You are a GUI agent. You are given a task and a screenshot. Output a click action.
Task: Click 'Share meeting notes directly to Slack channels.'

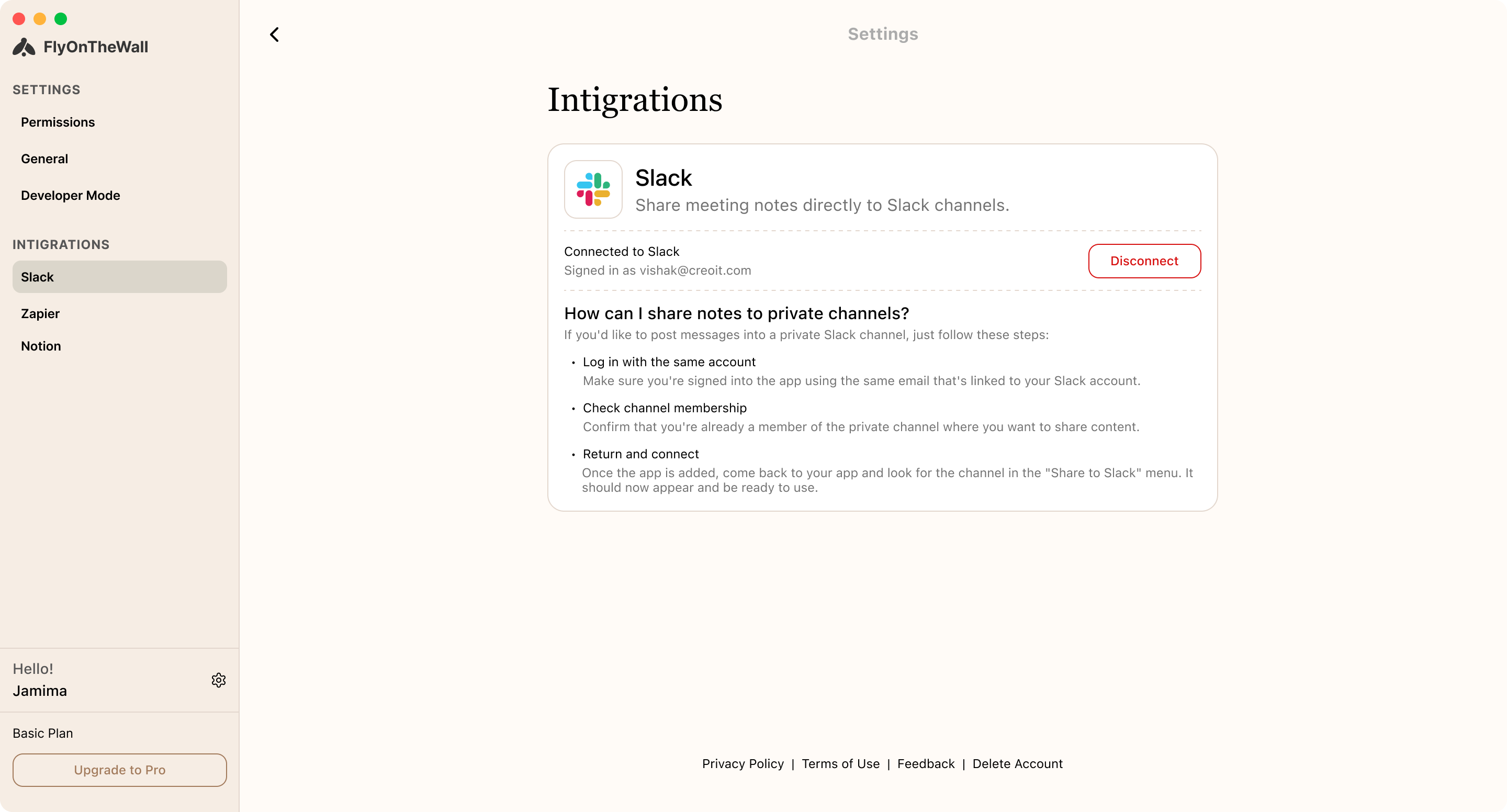coord(822,205)
